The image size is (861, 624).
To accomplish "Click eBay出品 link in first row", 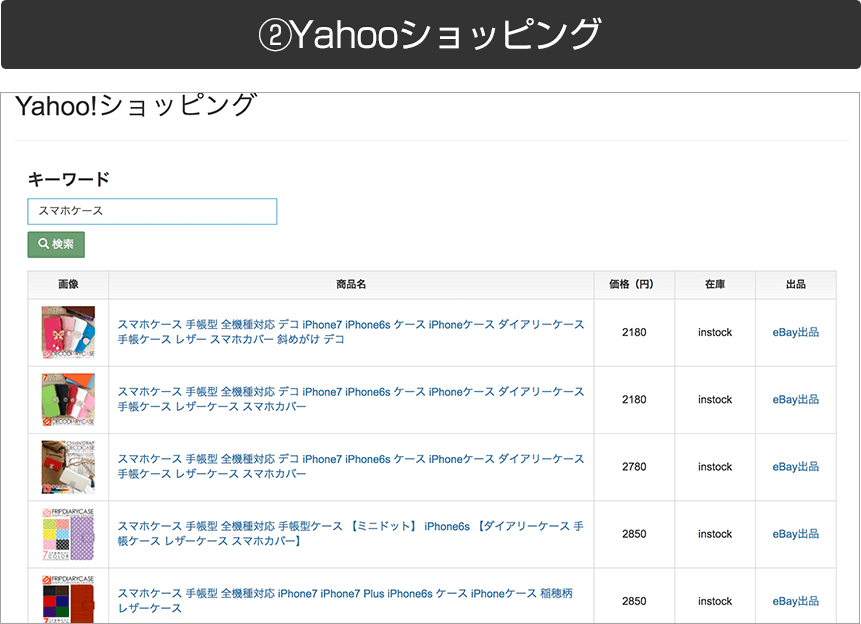I will pyautogui.click(x=795, y=332).
